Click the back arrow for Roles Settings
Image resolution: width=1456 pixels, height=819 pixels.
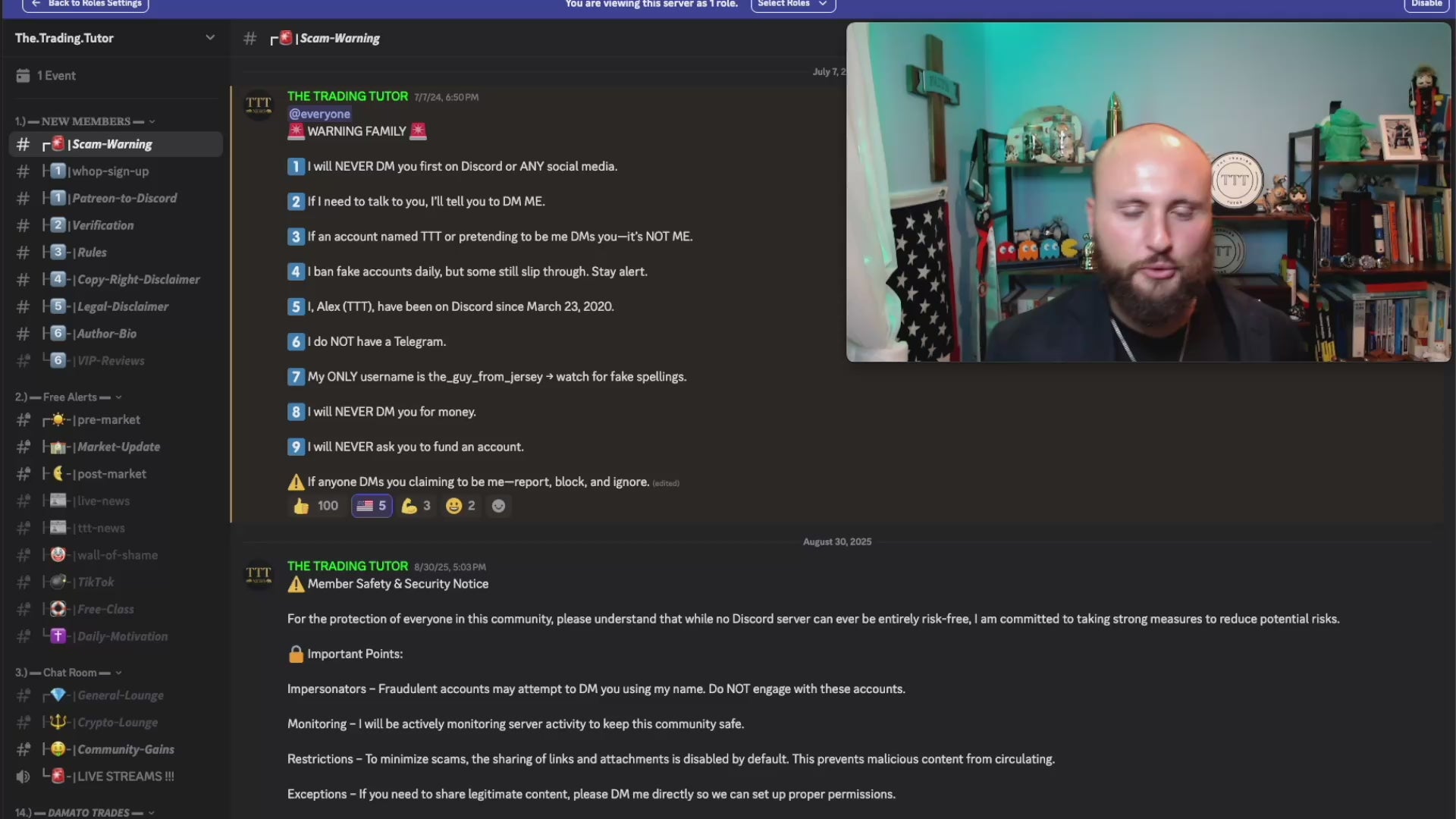[x=36, y=4]
